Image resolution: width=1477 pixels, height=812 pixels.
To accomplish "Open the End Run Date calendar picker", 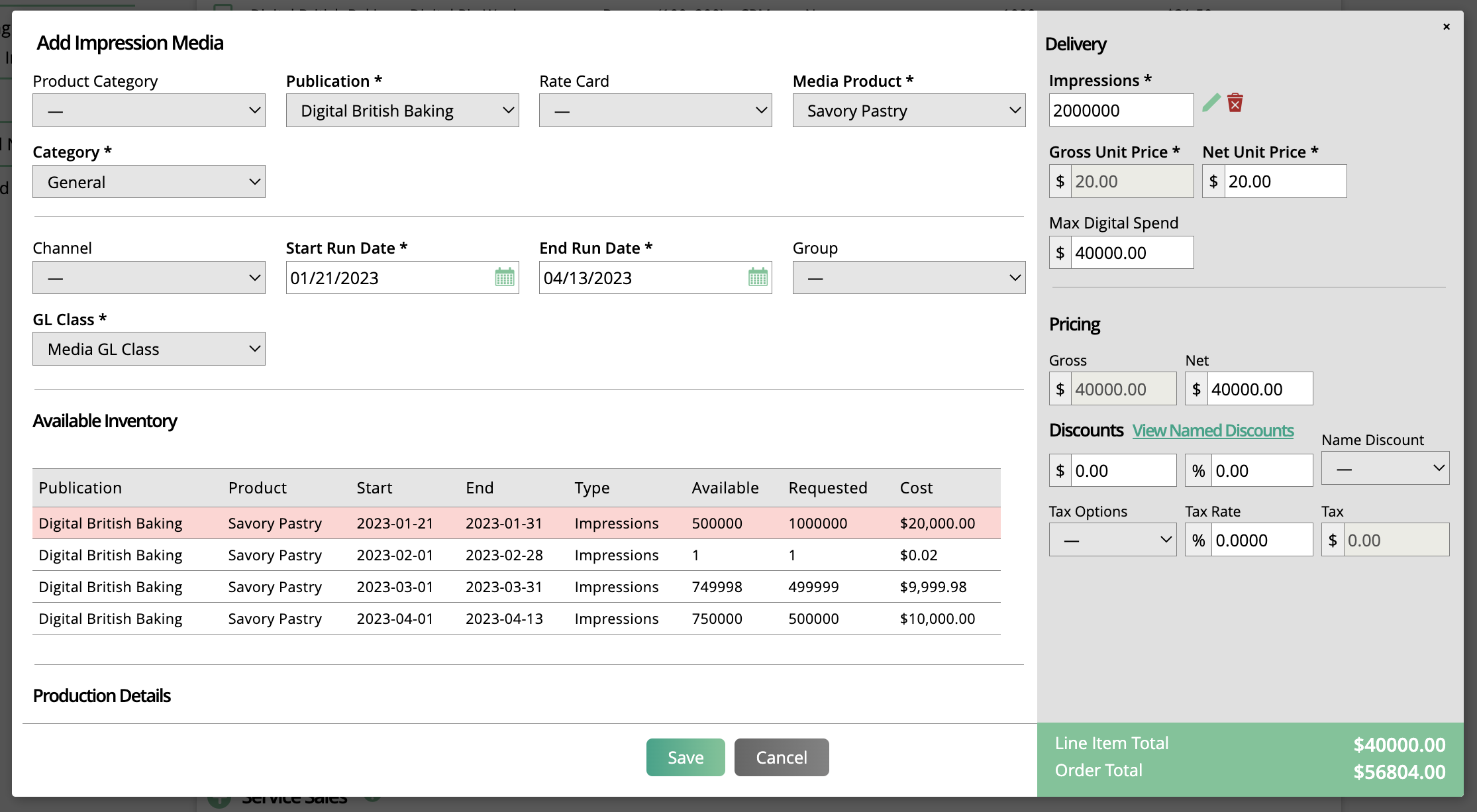I will click(x=758, y=278).
